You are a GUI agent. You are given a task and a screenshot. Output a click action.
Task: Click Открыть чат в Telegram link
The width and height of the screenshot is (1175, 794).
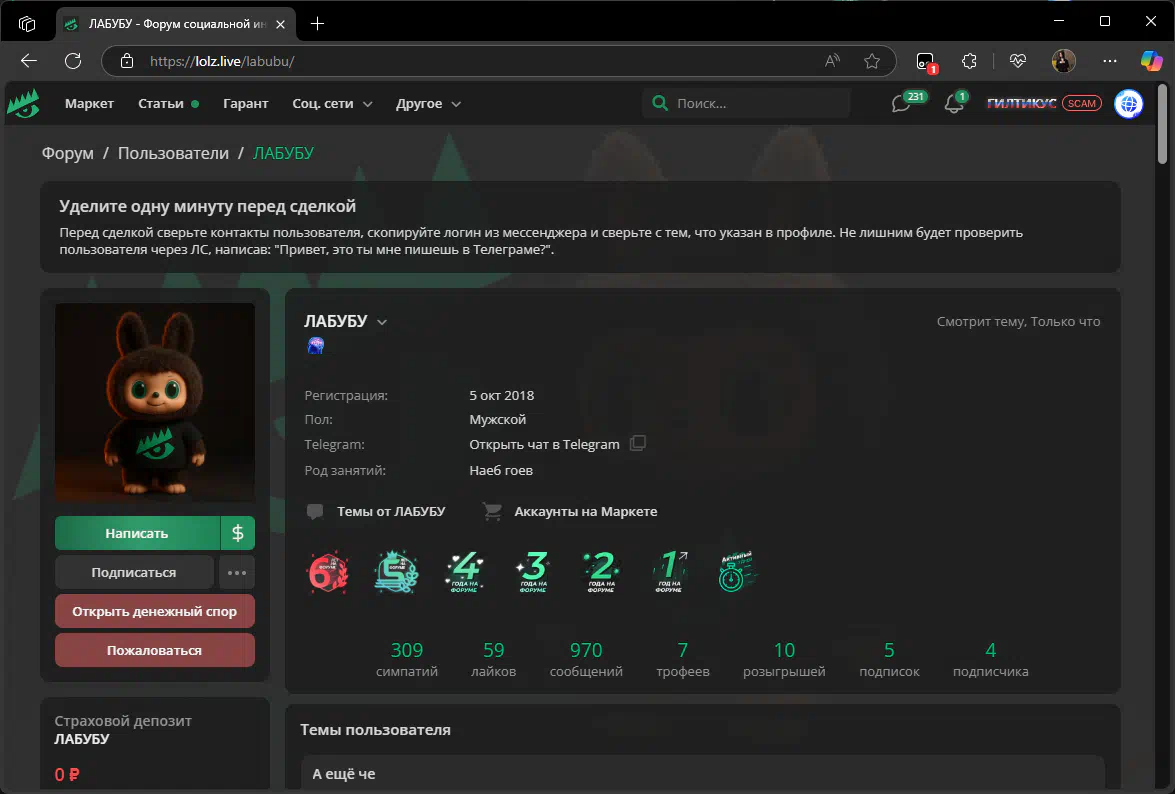pos(544,444)
